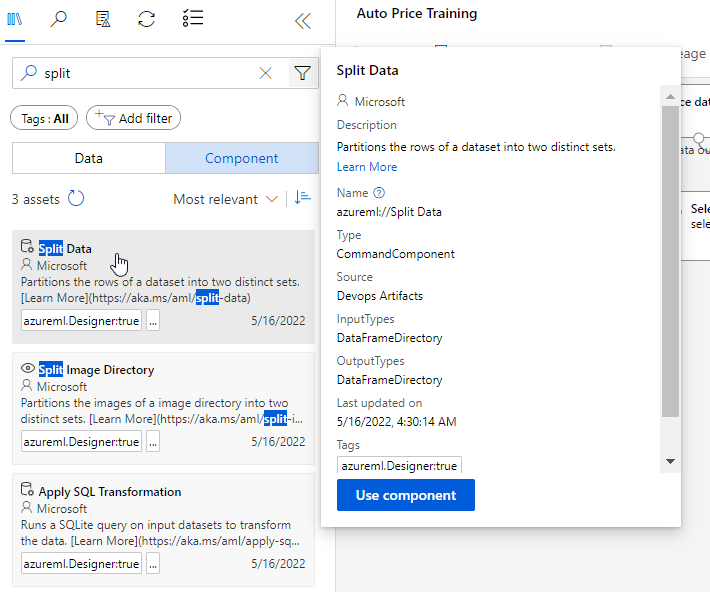Refresh the 3 assets list

(76, 199)
